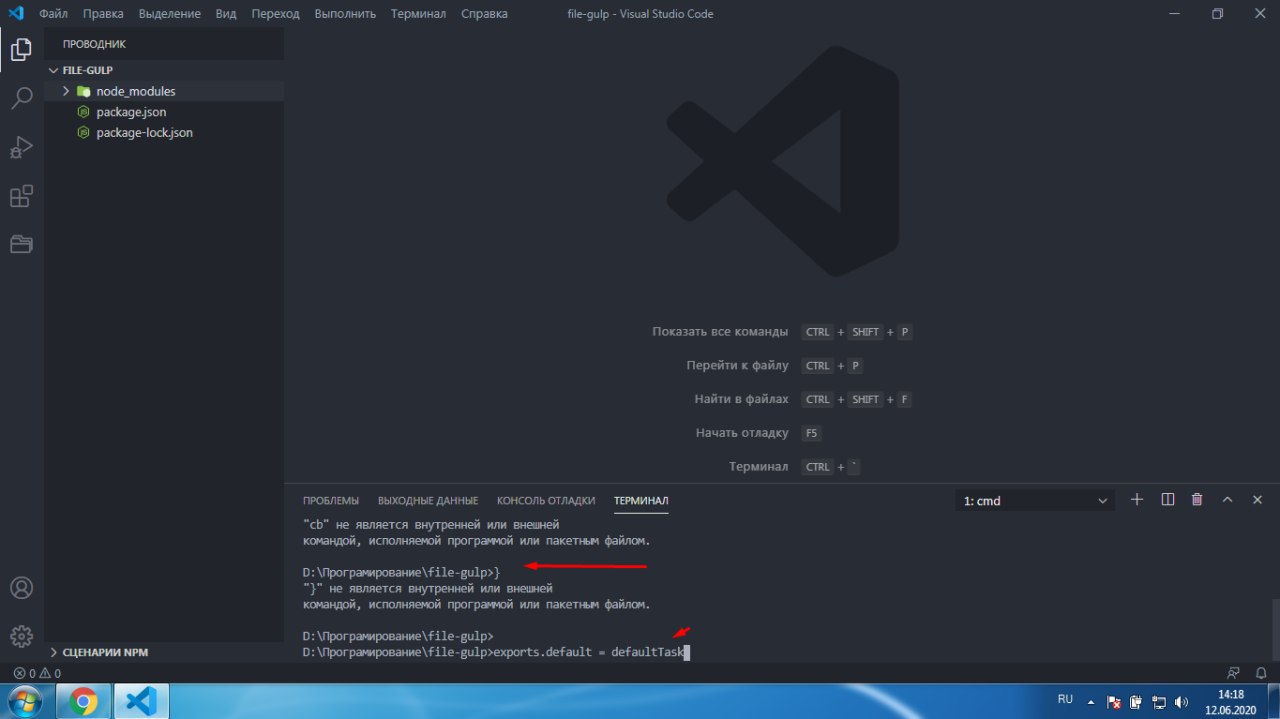Image resolution: width=1280 pixels, height=719 pixels.
Task: Switch to the ПРОБЛЕМЫ tab
Action: [331, 500]
